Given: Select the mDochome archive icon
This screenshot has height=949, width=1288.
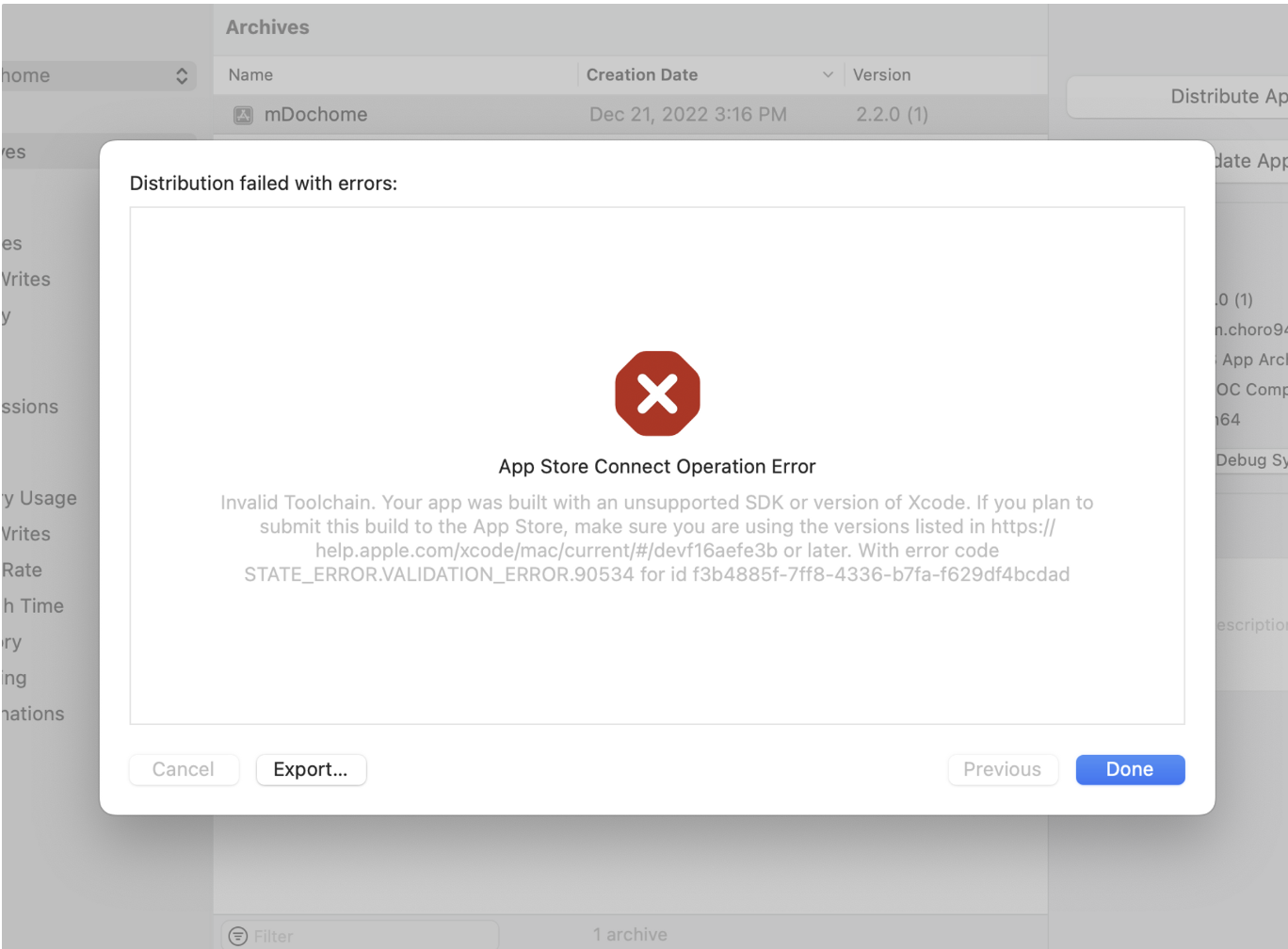Looking at the screenshot, I should 243,115.
